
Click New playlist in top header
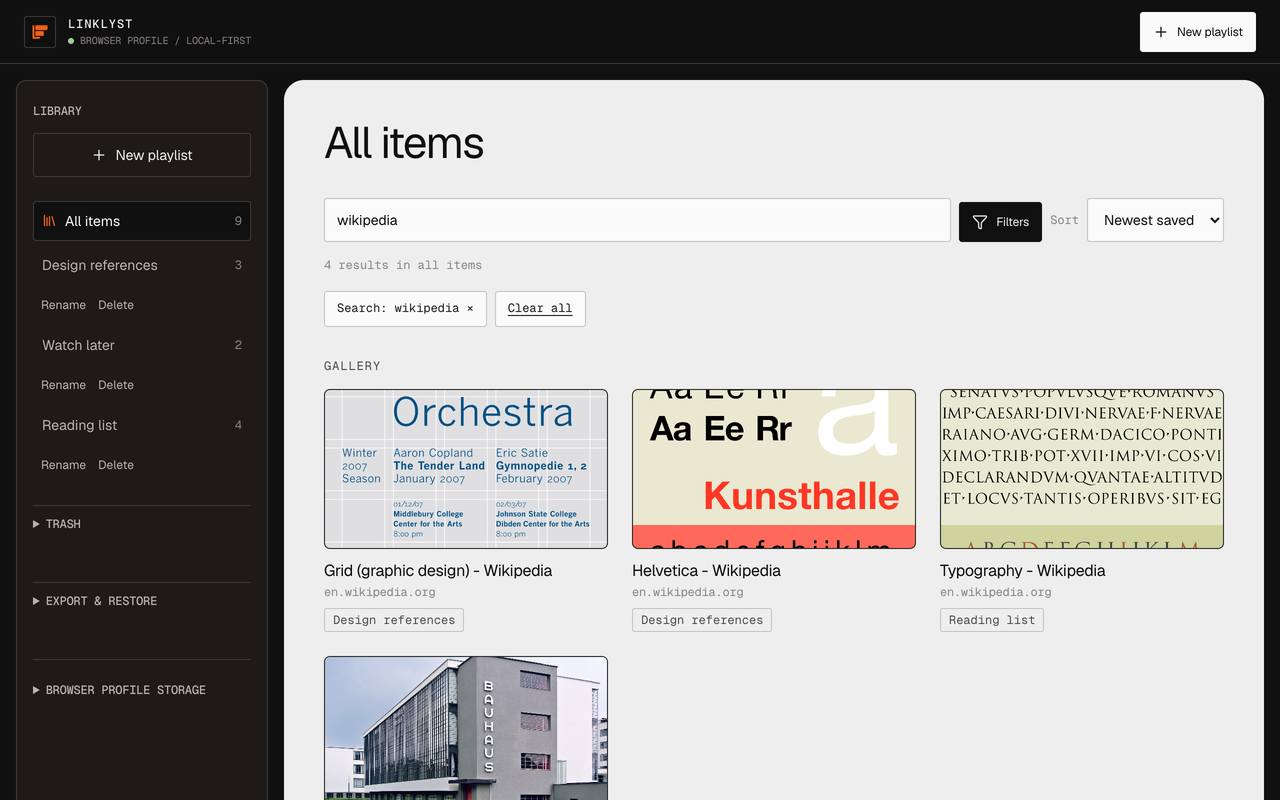pyautogui.click(x=1198, y=32)
